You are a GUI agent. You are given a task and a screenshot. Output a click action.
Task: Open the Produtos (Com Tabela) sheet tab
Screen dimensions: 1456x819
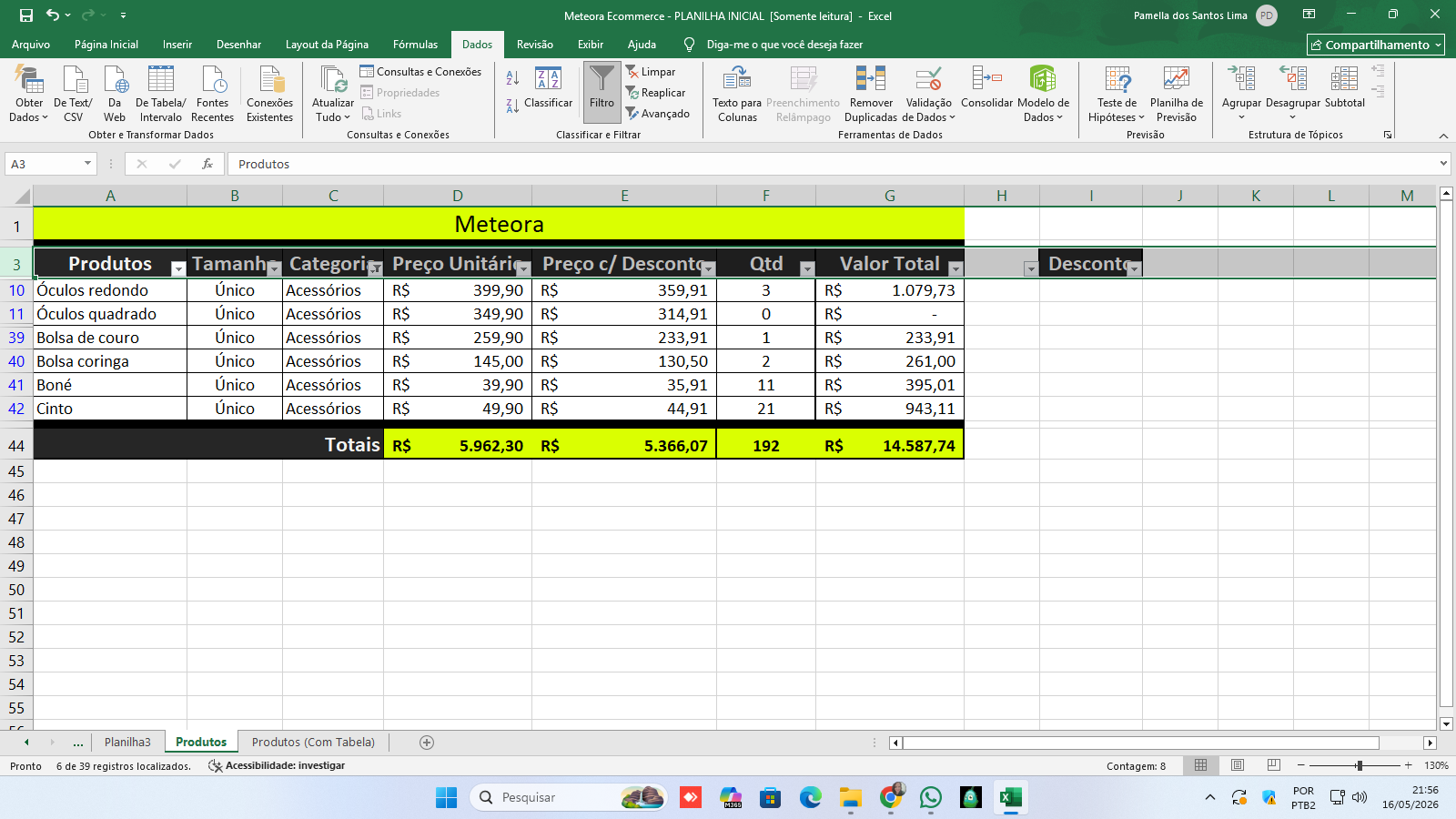click(313, 743)
